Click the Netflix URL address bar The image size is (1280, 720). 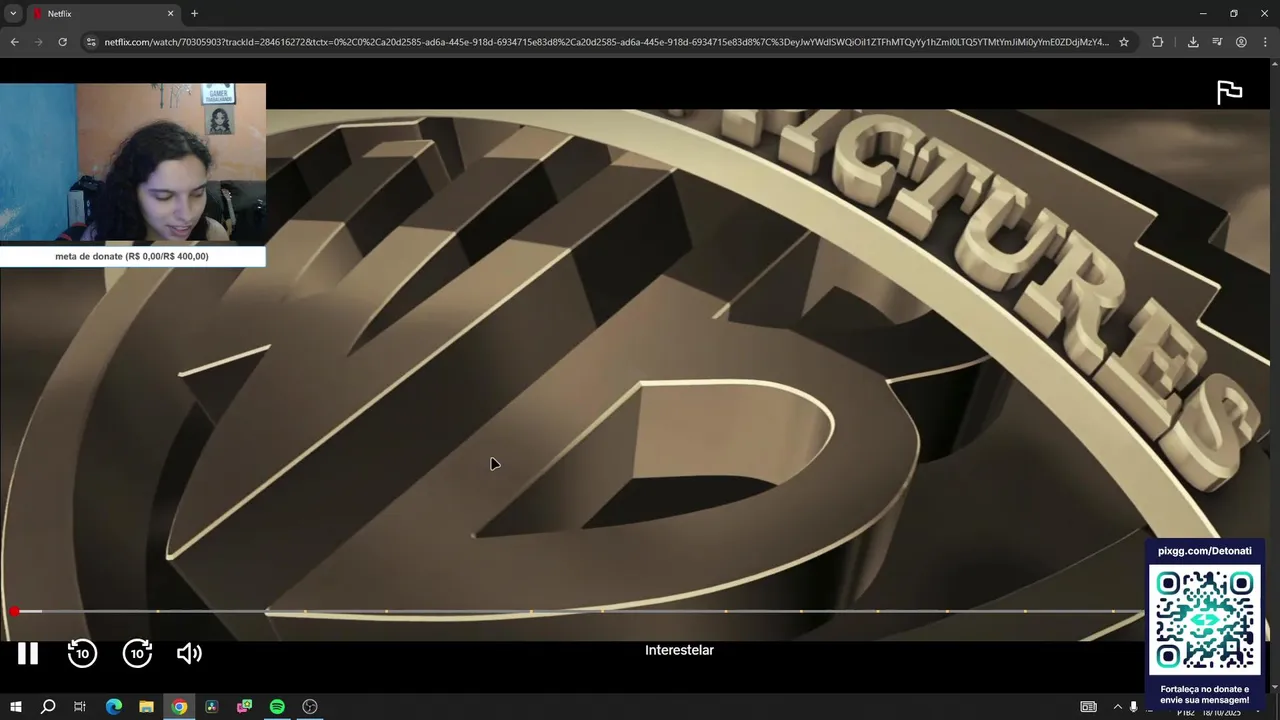(x=606, y=42)
